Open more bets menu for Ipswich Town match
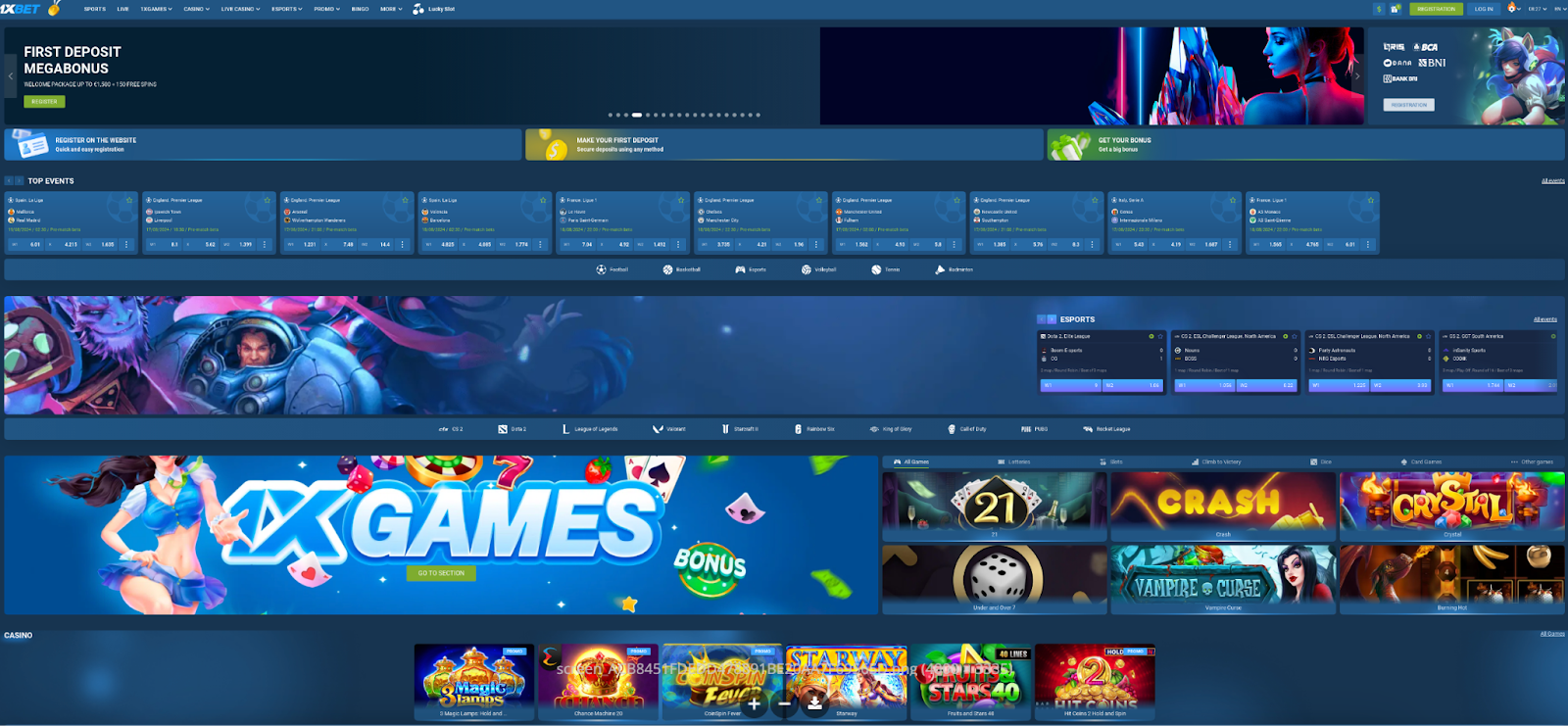Viewport: 1568px width, 726px height. pyautogui.click(x=265, y=244)
